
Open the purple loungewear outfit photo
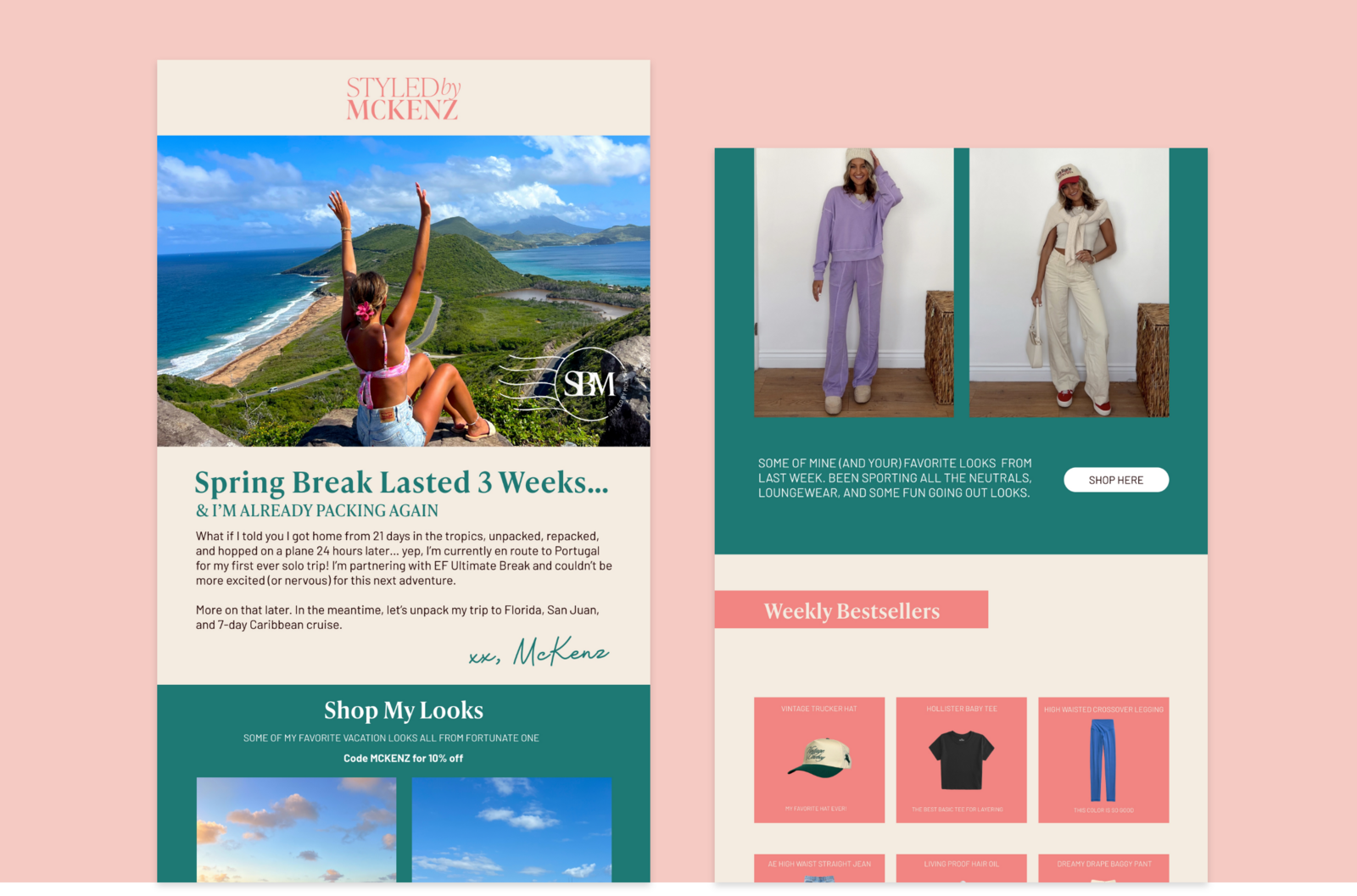854,282
